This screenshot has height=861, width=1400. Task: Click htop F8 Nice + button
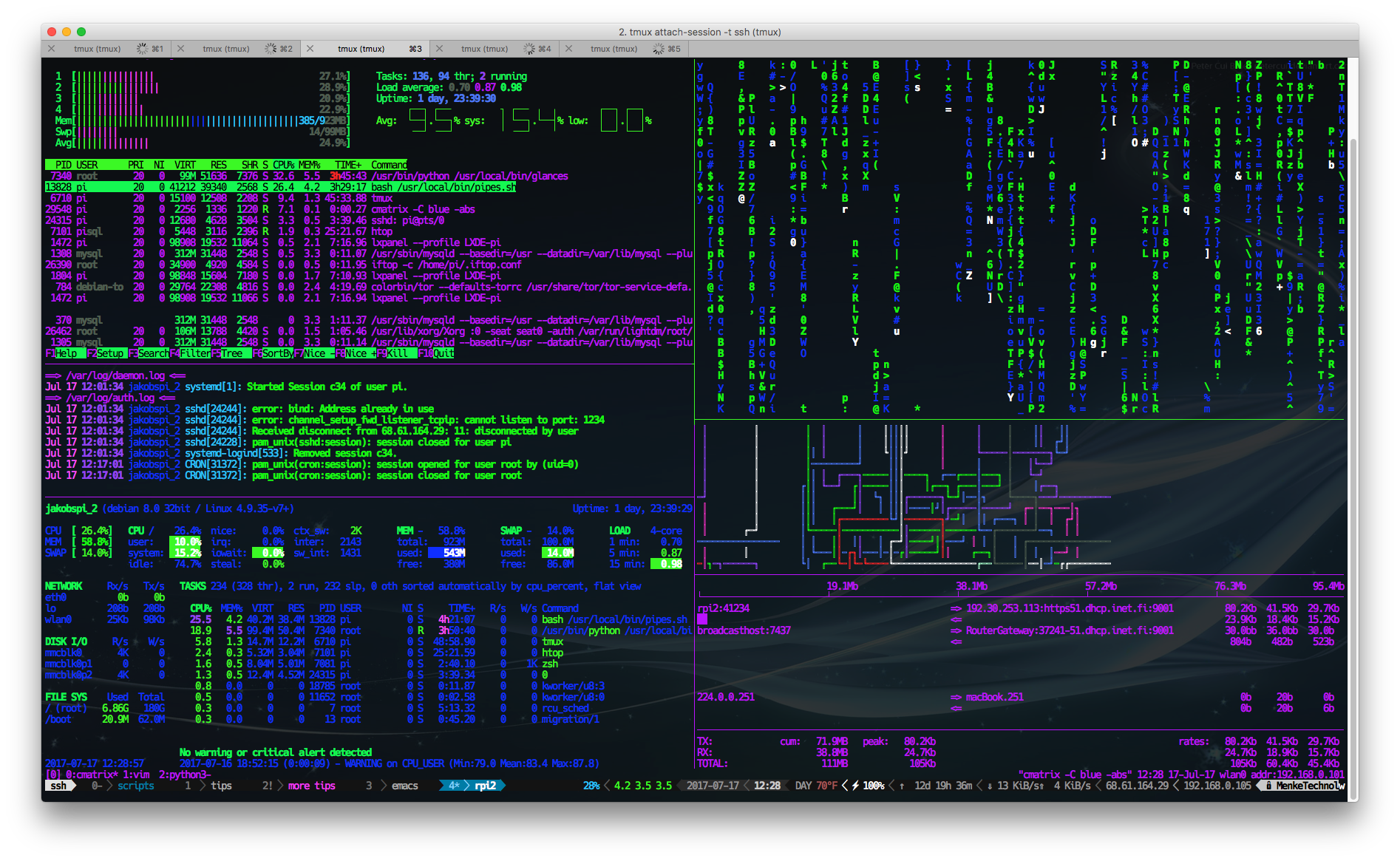(356, 353)
